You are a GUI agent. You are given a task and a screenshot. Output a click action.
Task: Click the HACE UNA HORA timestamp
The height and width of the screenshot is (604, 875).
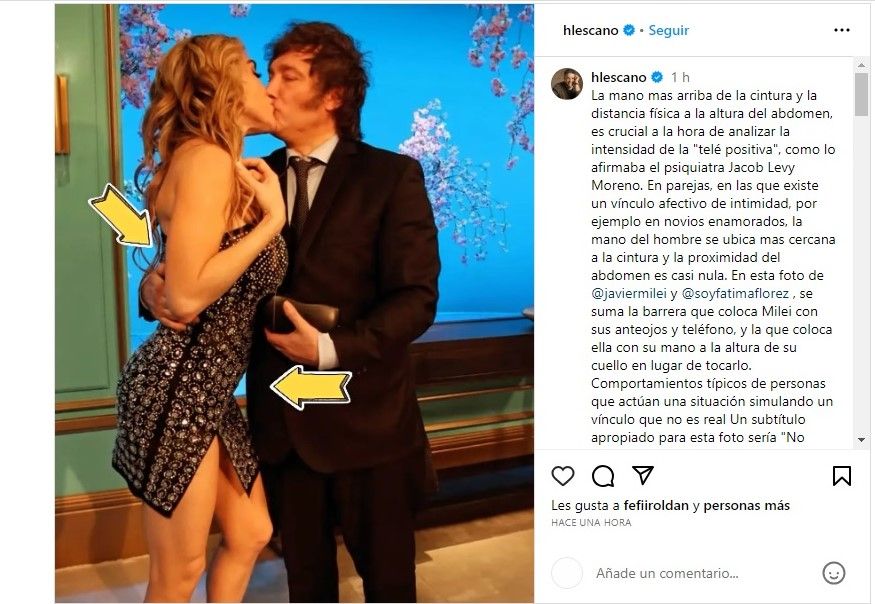tap(591, 523)
